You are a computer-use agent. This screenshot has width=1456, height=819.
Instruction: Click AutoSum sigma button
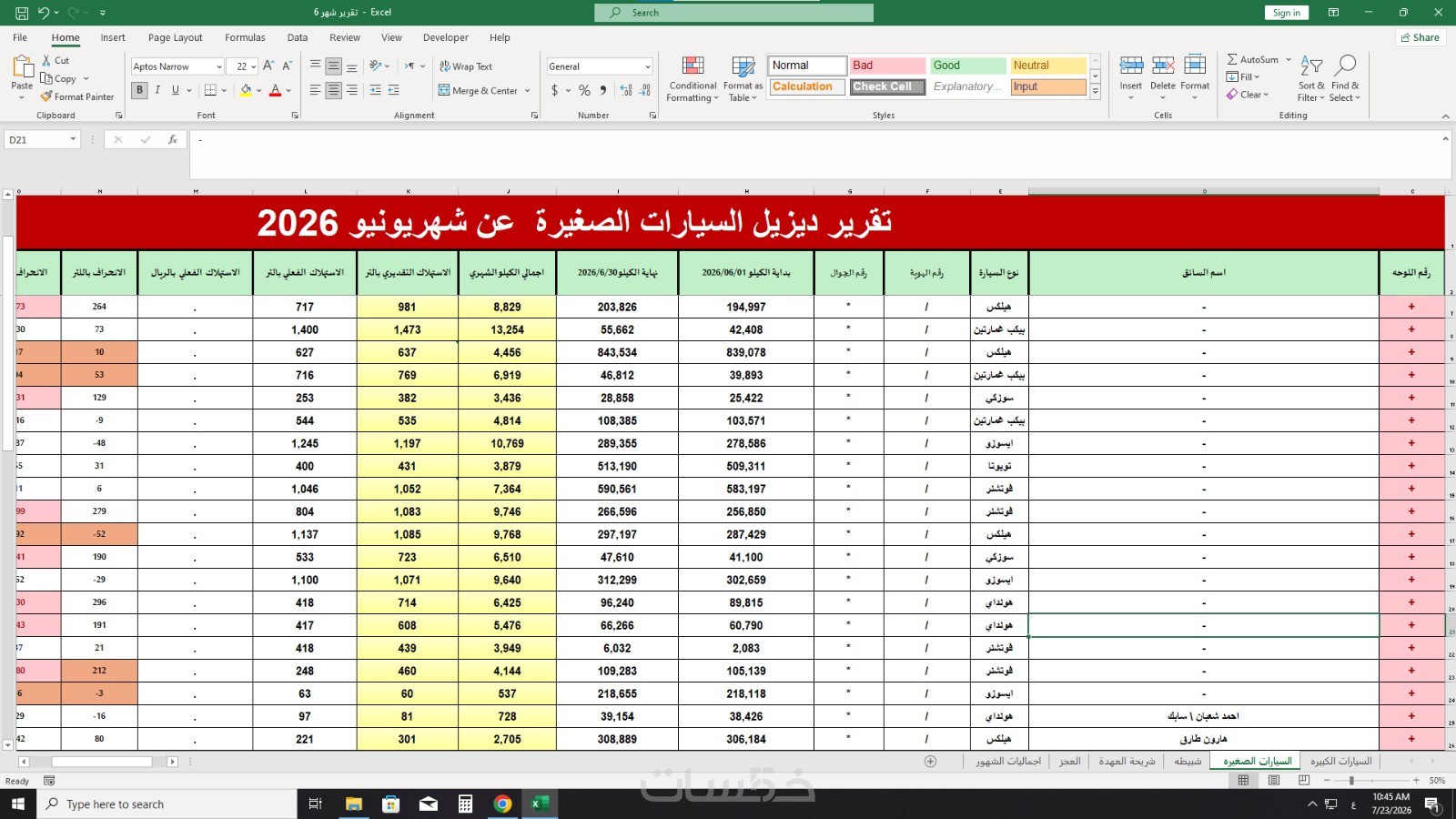coord(1252,59)
